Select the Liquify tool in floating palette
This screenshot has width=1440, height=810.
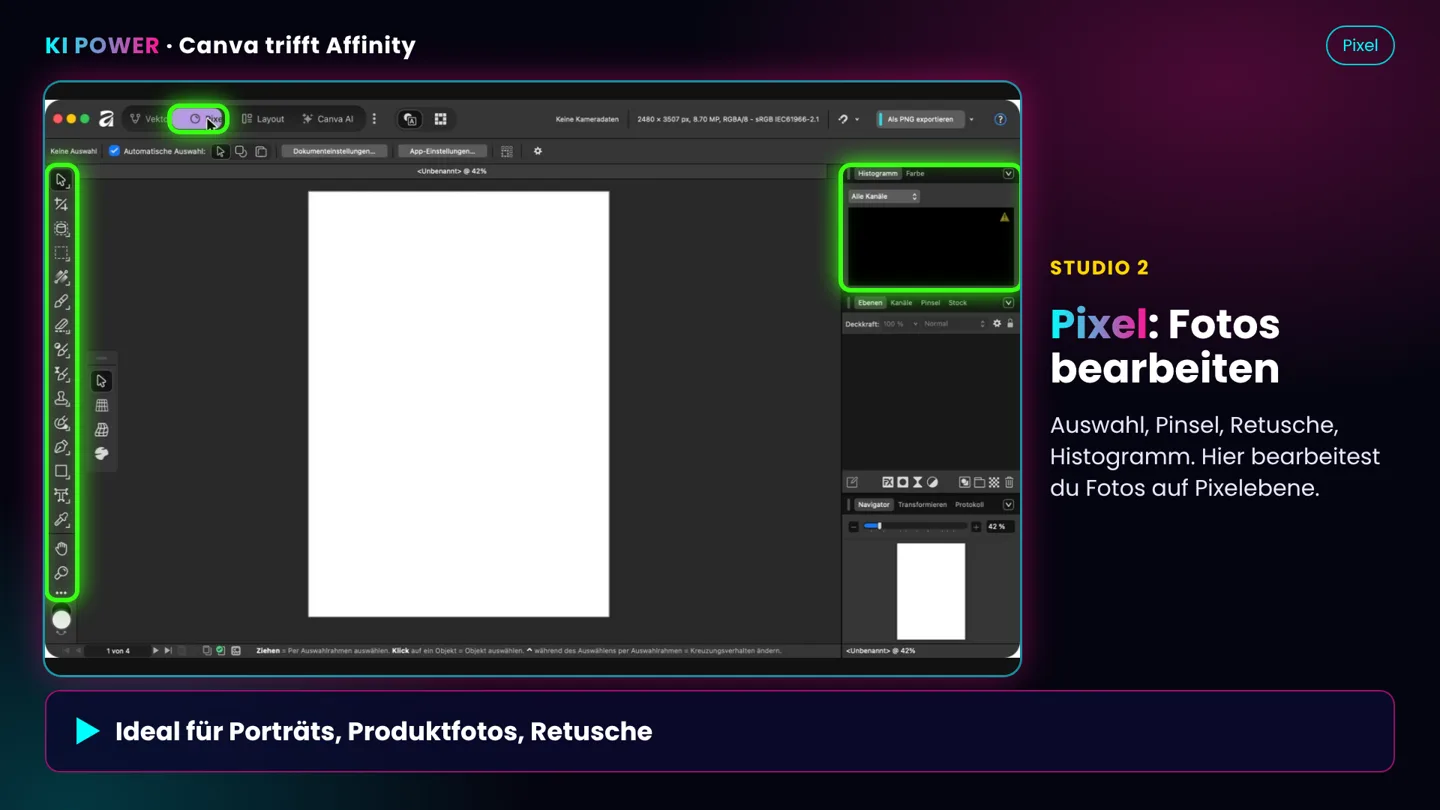[101, 453]
